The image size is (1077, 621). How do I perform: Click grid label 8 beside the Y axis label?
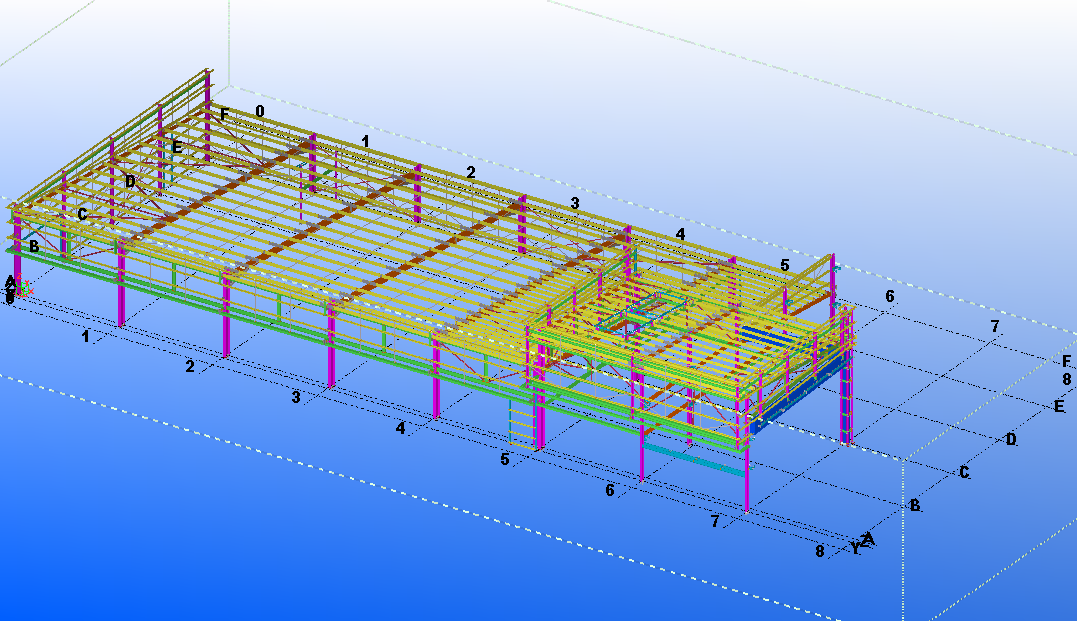(x=819, y=551)
